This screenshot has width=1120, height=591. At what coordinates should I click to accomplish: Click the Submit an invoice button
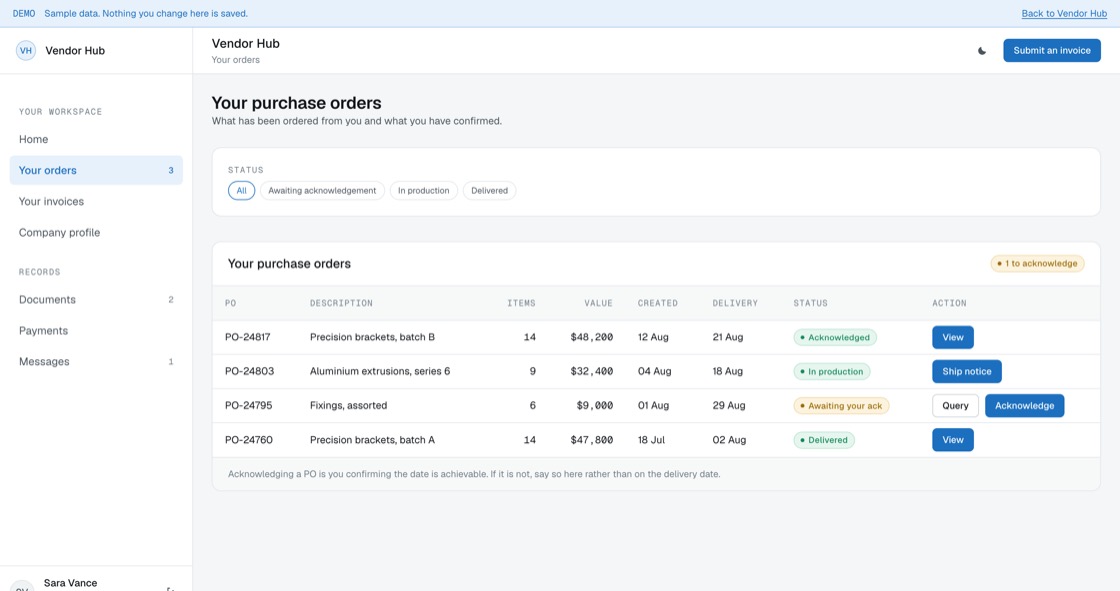pyautogui.click(x=1051, y=51)
